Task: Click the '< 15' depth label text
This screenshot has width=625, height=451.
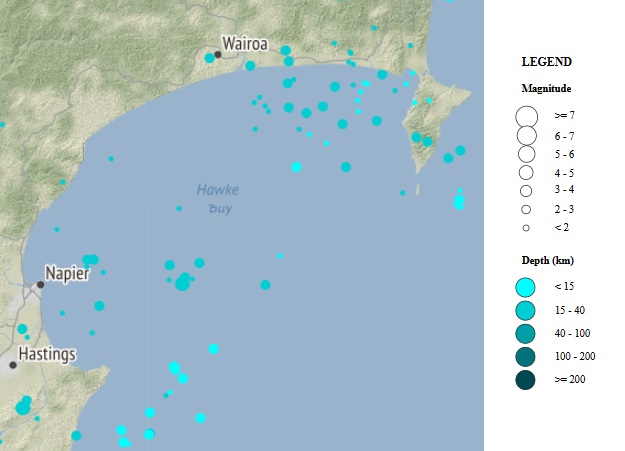Action: click(x=564, y=286)
